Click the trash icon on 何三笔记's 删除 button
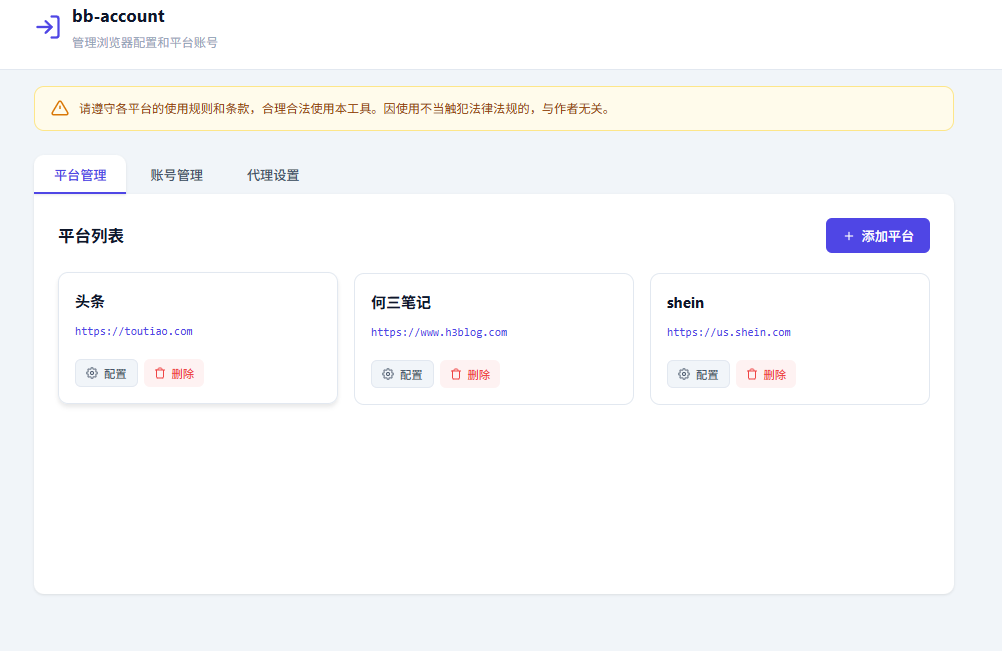The width and height of the screenshot is (1002, 651). (455, 374)
